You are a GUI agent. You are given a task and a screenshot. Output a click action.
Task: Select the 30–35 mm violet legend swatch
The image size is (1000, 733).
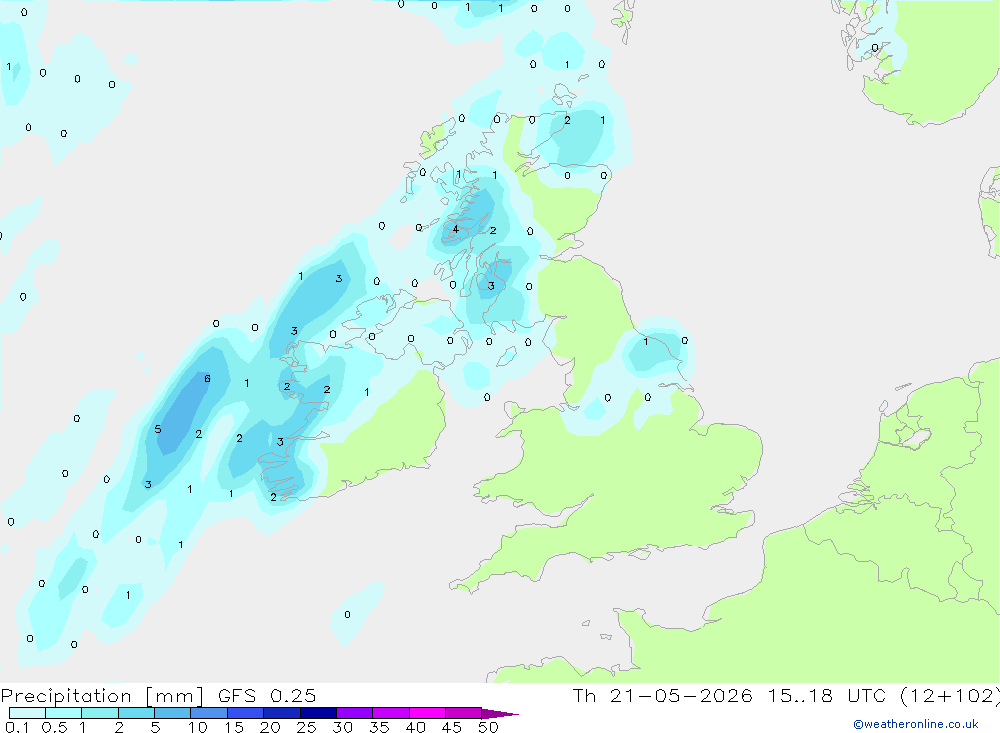pyautogui.click(x=354, y=713)
